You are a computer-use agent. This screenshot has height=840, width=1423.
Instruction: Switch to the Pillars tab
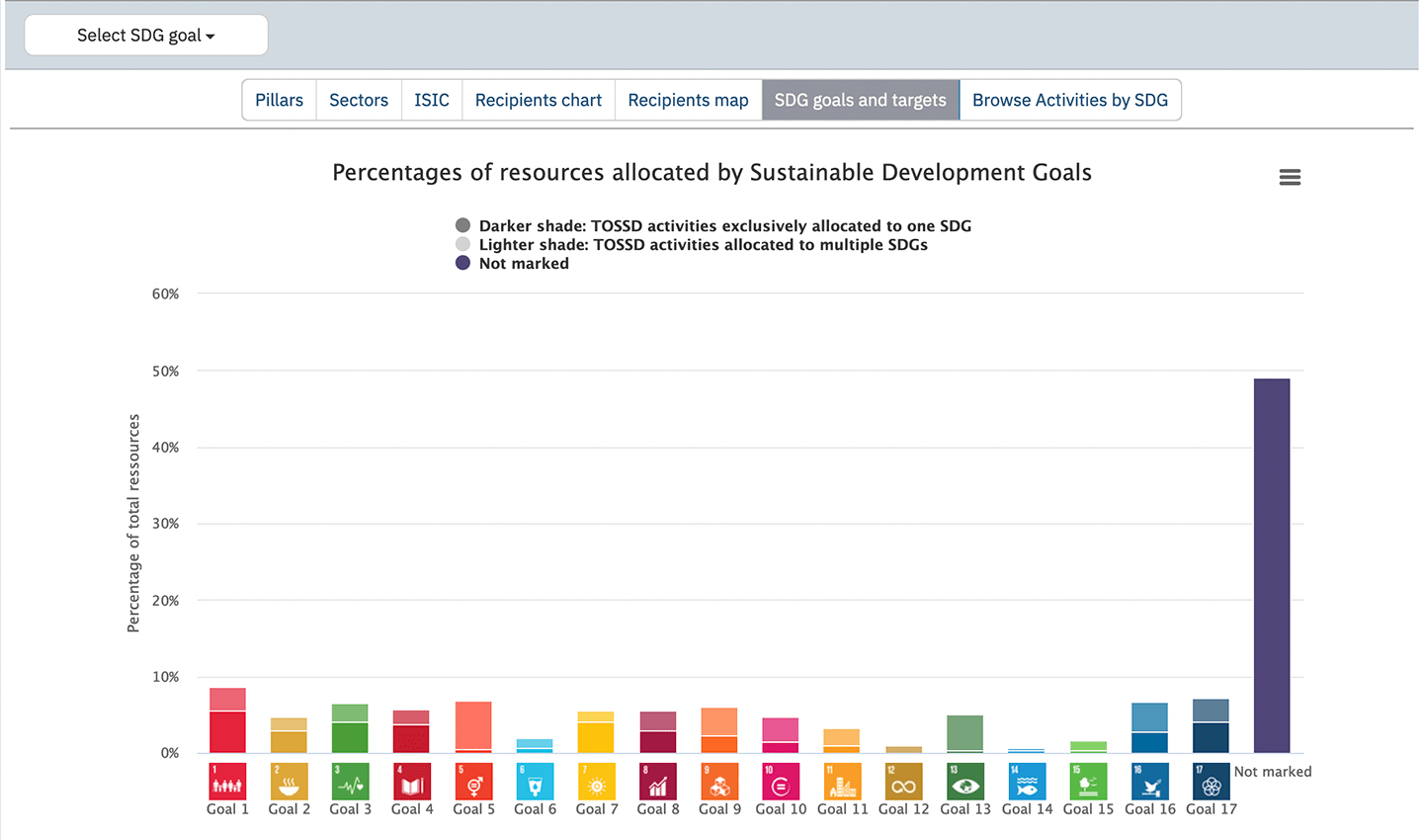(279, 101)
